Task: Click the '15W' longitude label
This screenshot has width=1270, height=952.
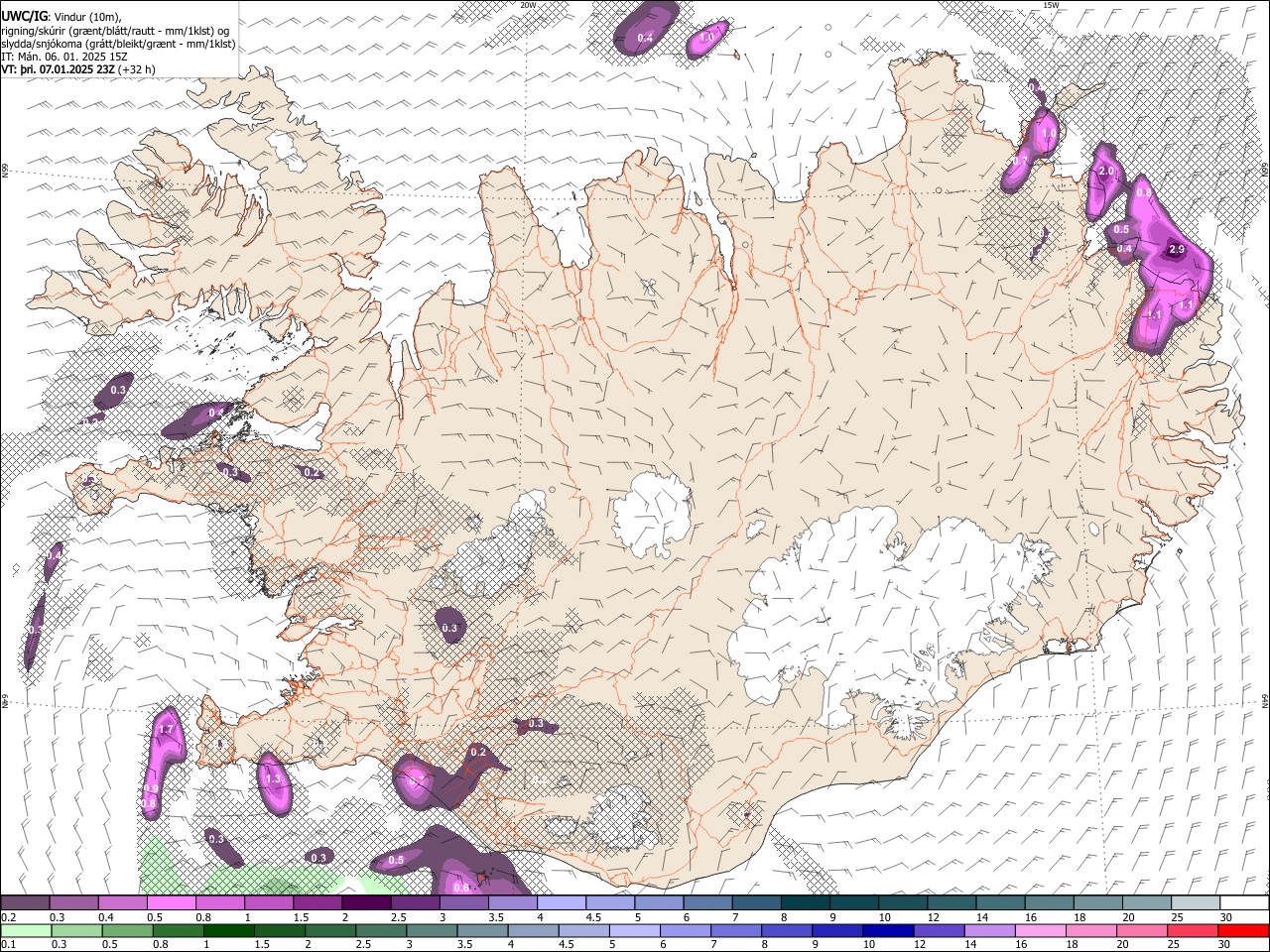Action: (x=1051, y=5)
